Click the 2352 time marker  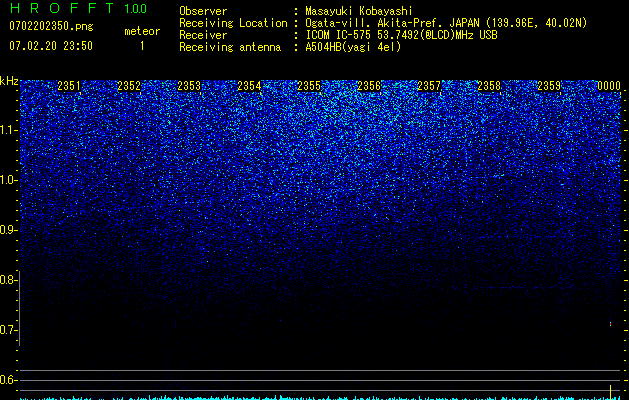pos(129,86)
